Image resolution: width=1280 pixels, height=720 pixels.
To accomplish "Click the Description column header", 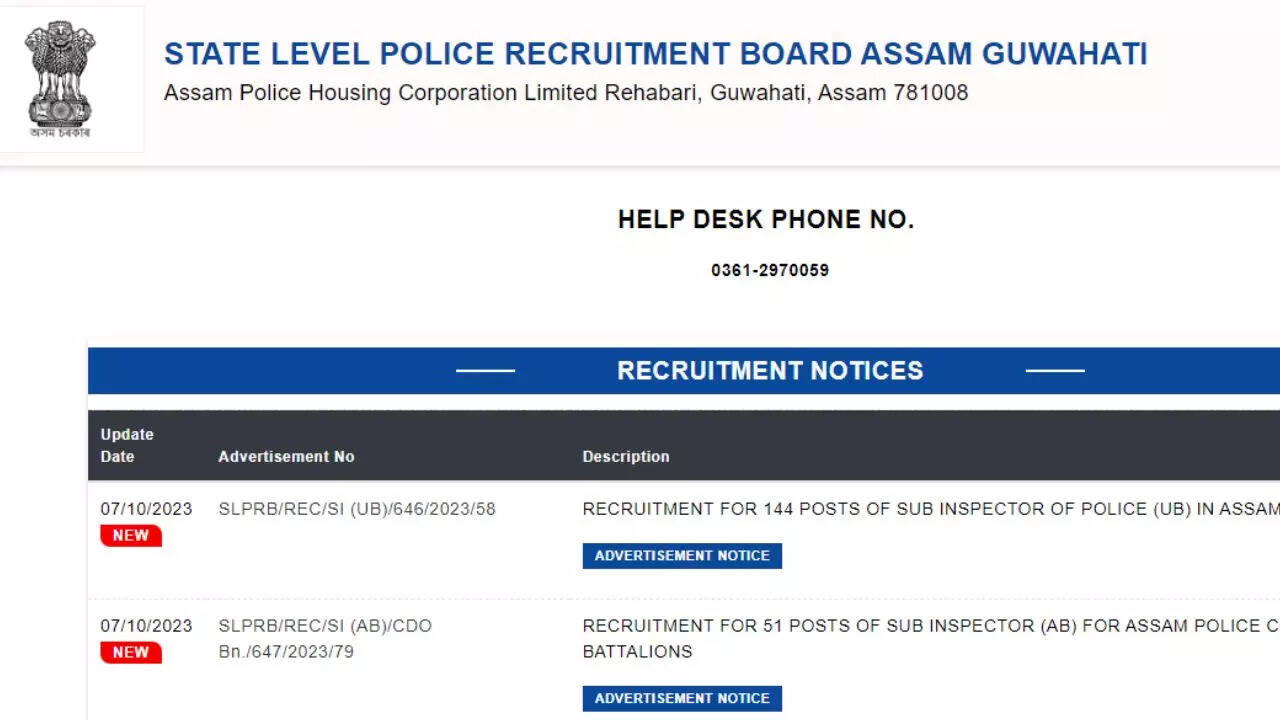I will click(626, 456).
